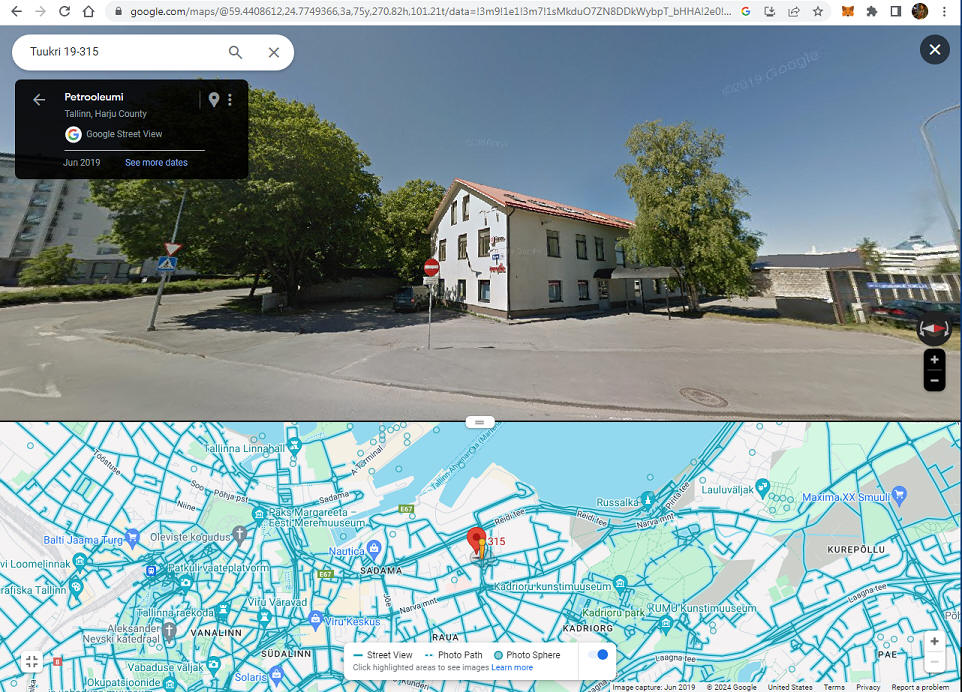The image size is (962, 692).
Task: Collapse the map with the shrink icon
Action: click(32, 661)
